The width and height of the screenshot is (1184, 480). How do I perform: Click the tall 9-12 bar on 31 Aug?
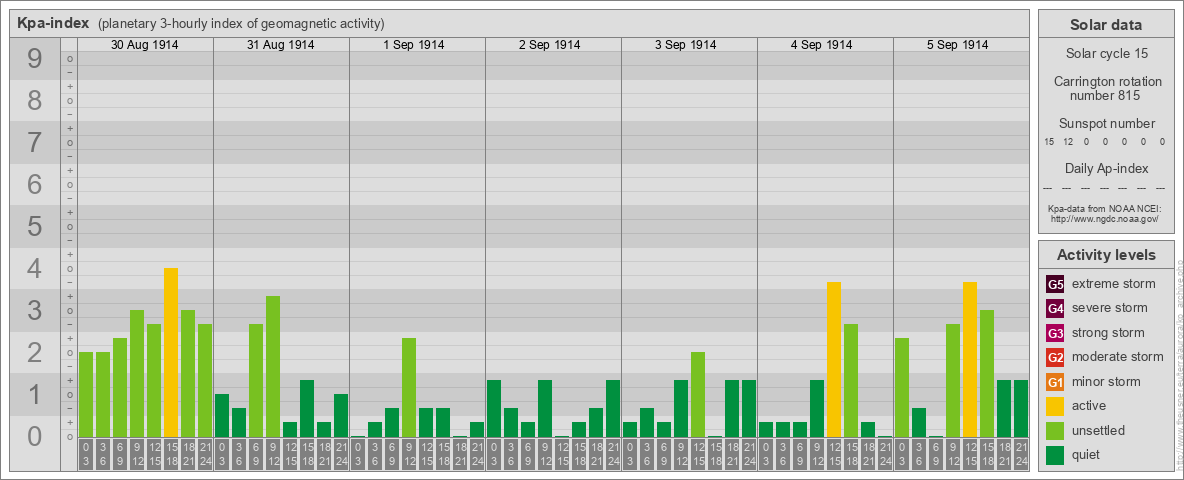coord(273,367)
